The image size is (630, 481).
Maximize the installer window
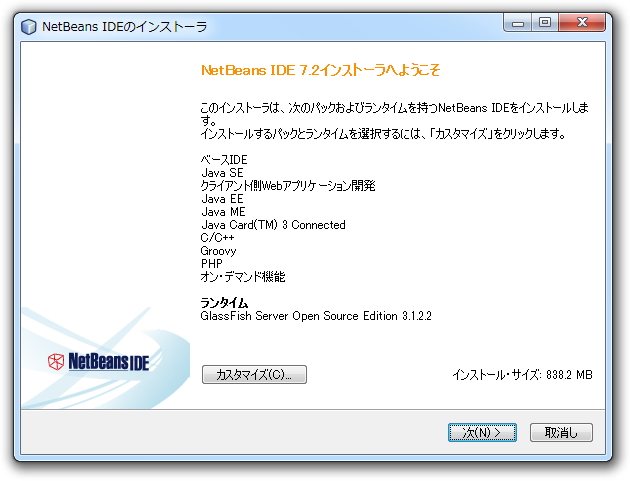[545, 23]
